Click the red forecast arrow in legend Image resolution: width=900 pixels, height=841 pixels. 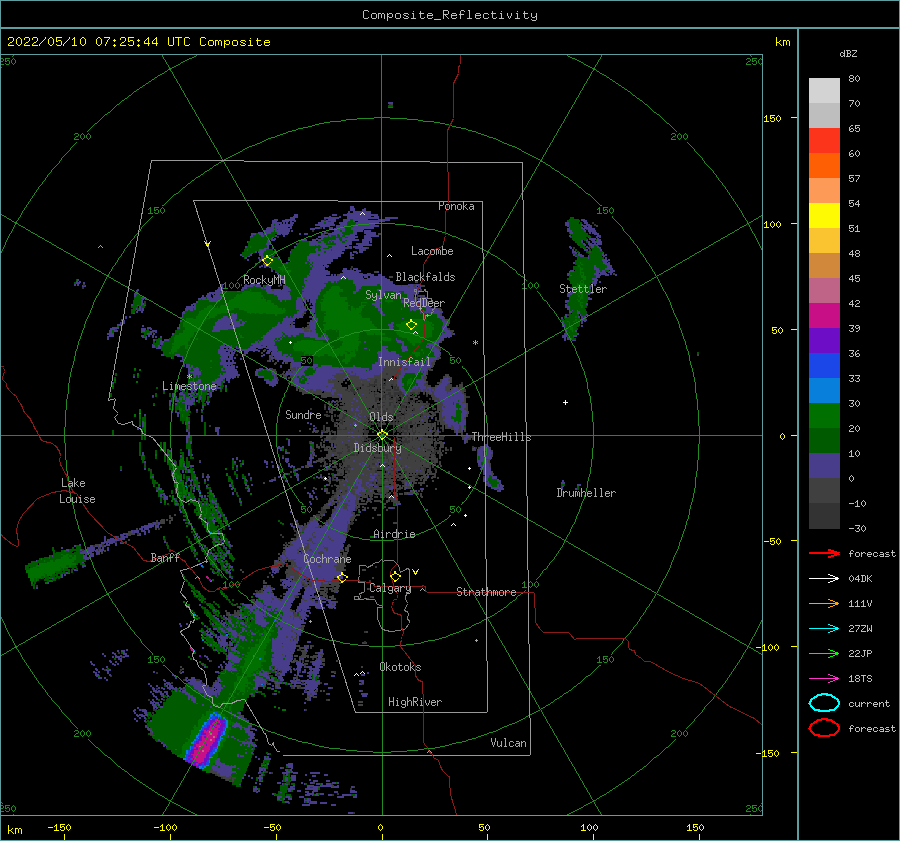click(x=824, y=553)
